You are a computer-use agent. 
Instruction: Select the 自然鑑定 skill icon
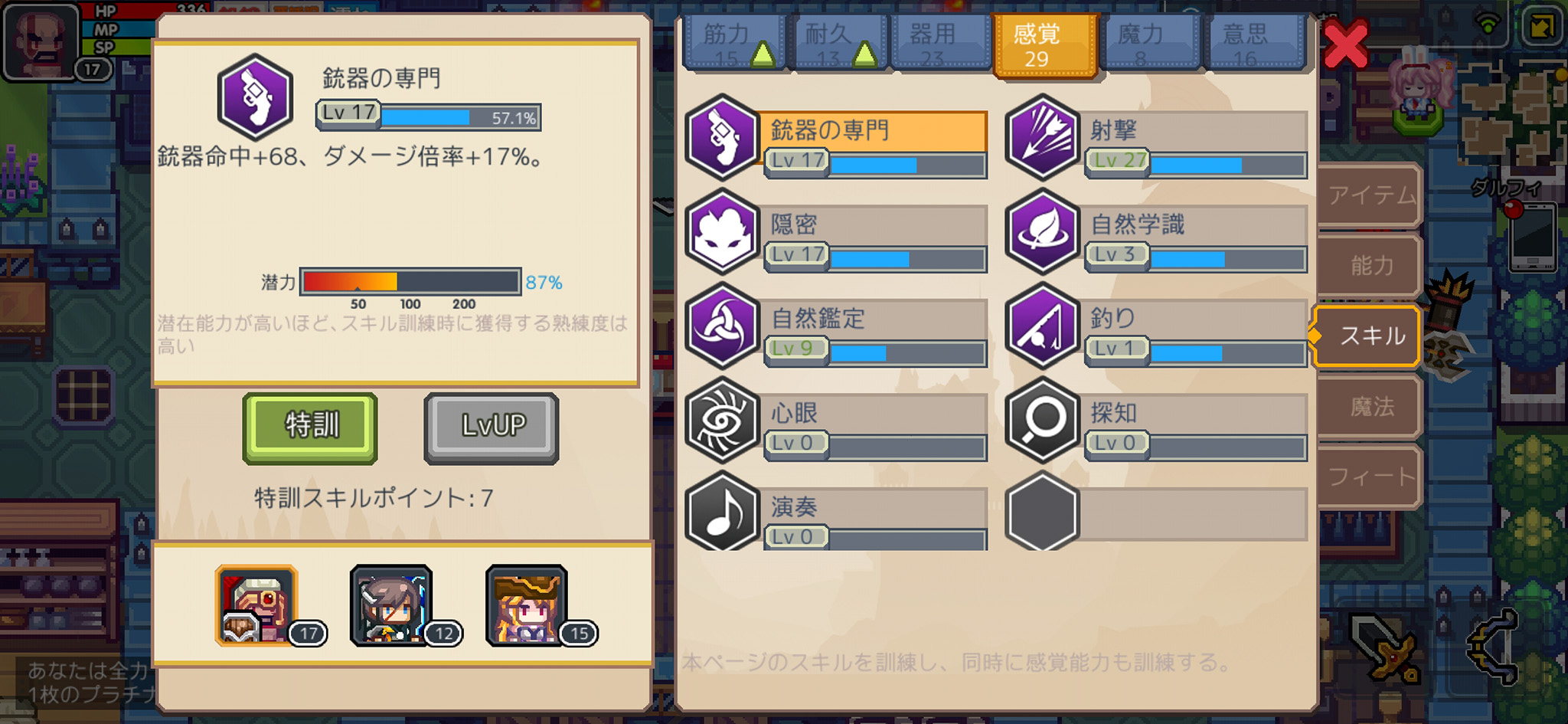click(722, 326)
